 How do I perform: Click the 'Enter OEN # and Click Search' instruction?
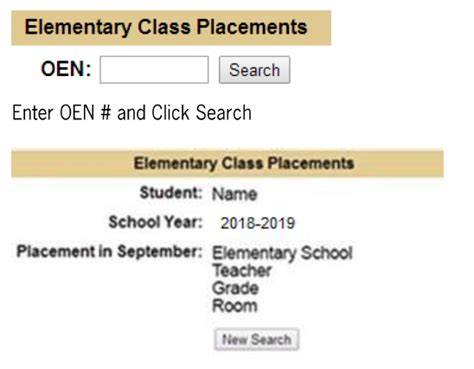132,113
